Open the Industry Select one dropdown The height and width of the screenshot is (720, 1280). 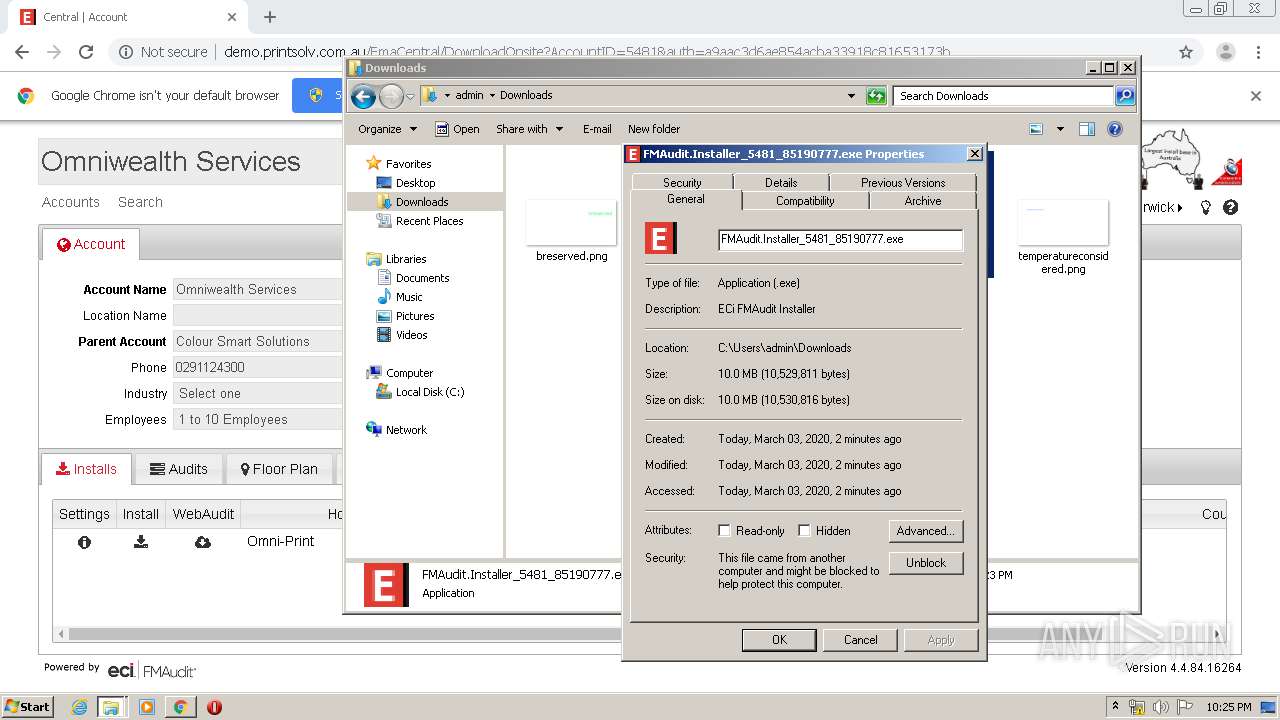coord(258,393)
